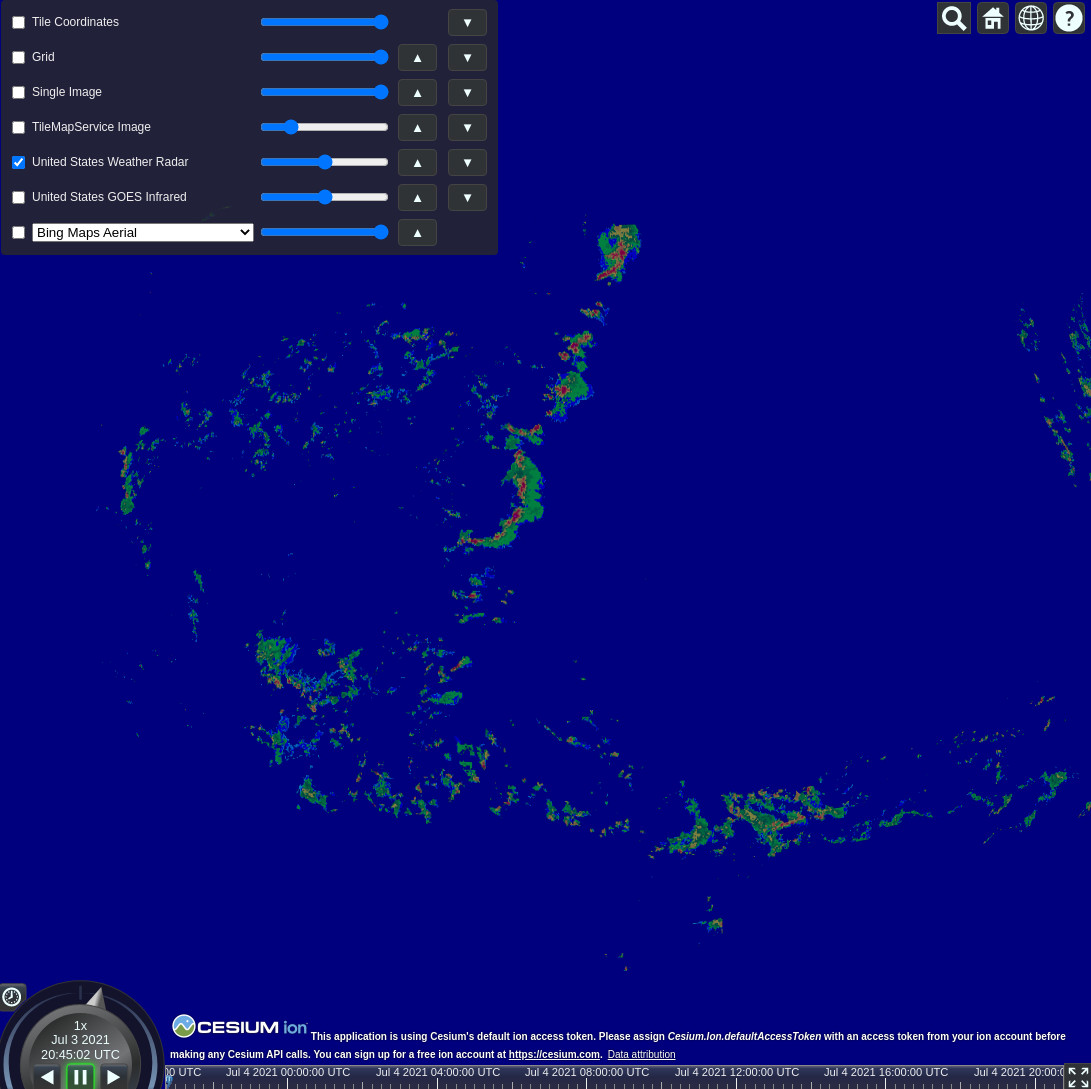
Task: Open the https://cesium.com link
Action: coord(554,1054)
